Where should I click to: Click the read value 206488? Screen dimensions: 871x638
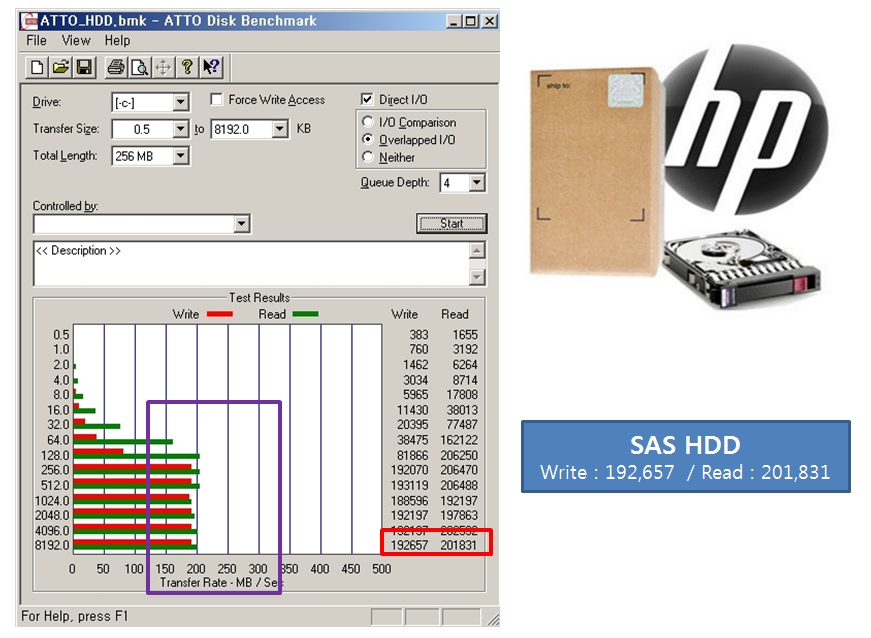point(459,485)
